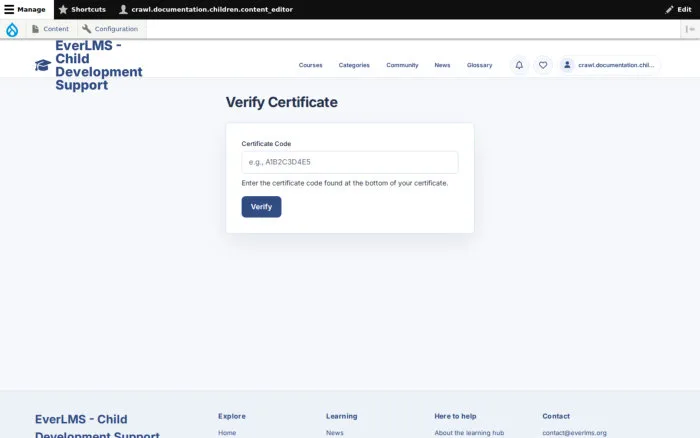Open the Content admin menu

coord(50,29)
